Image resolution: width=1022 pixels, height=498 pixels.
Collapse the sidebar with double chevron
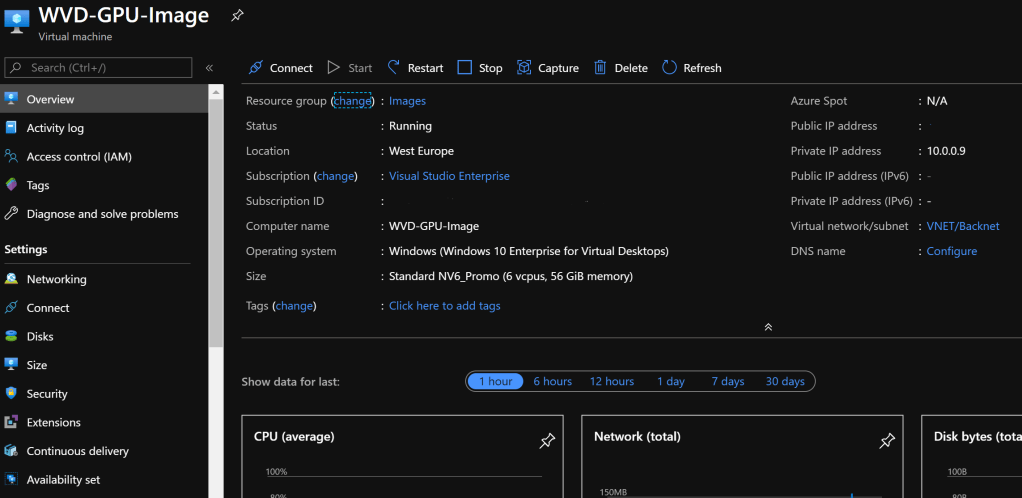point(209,68)
